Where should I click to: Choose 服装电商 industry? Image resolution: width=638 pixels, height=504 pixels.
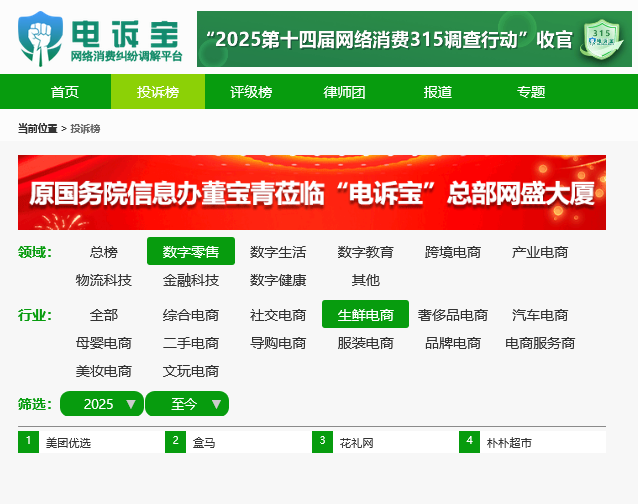coord(365,343)
